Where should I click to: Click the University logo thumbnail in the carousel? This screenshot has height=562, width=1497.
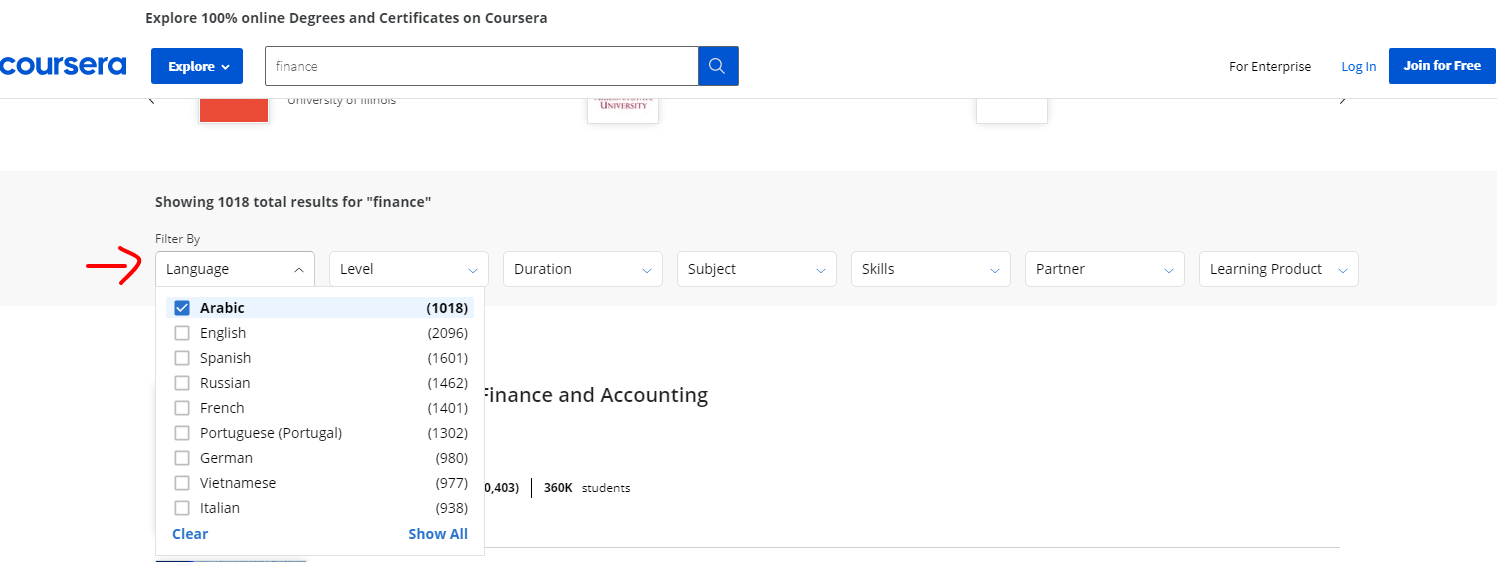tap(623, 110)
